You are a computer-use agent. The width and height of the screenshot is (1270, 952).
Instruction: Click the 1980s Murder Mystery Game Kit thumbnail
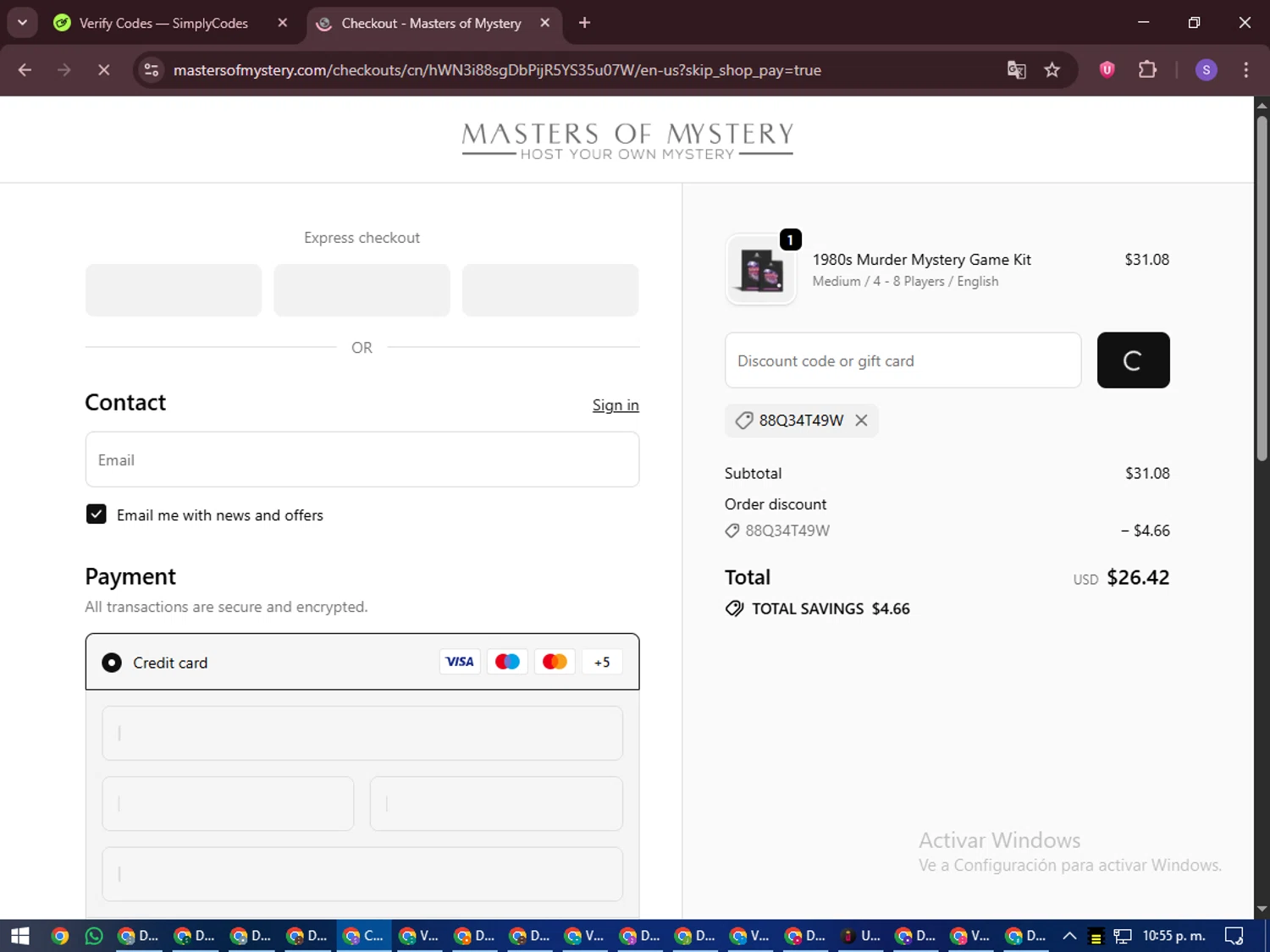point(760,271)
